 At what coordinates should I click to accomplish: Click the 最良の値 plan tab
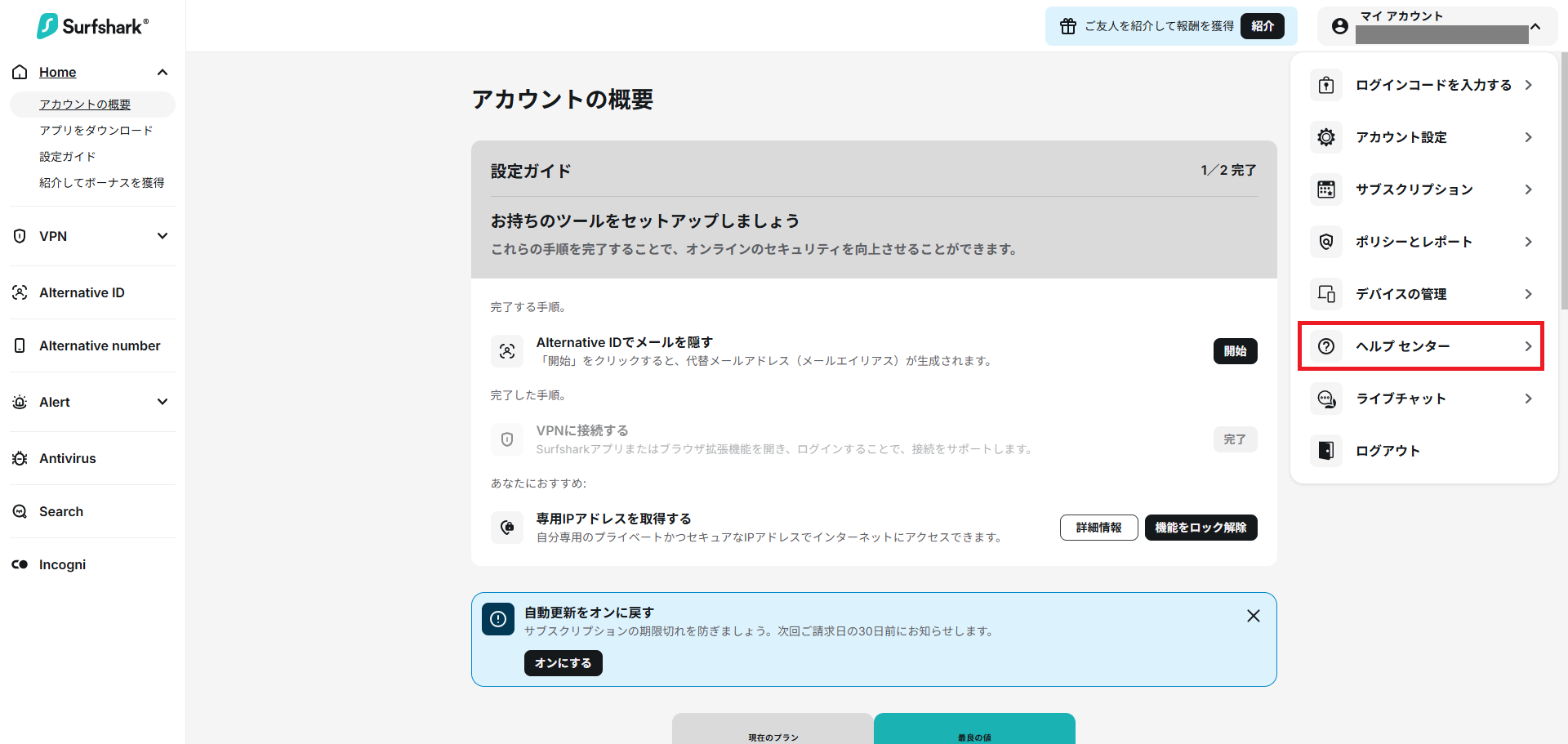[x=974, y=728]
